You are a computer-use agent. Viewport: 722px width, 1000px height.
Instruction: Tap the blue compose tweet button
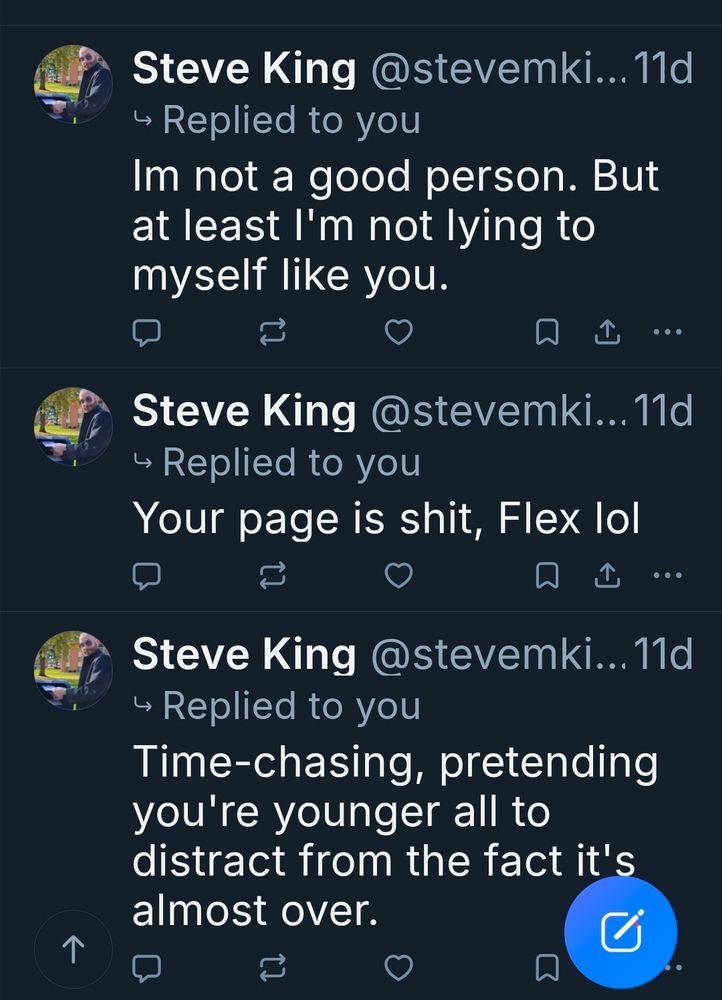click(620, 934)
